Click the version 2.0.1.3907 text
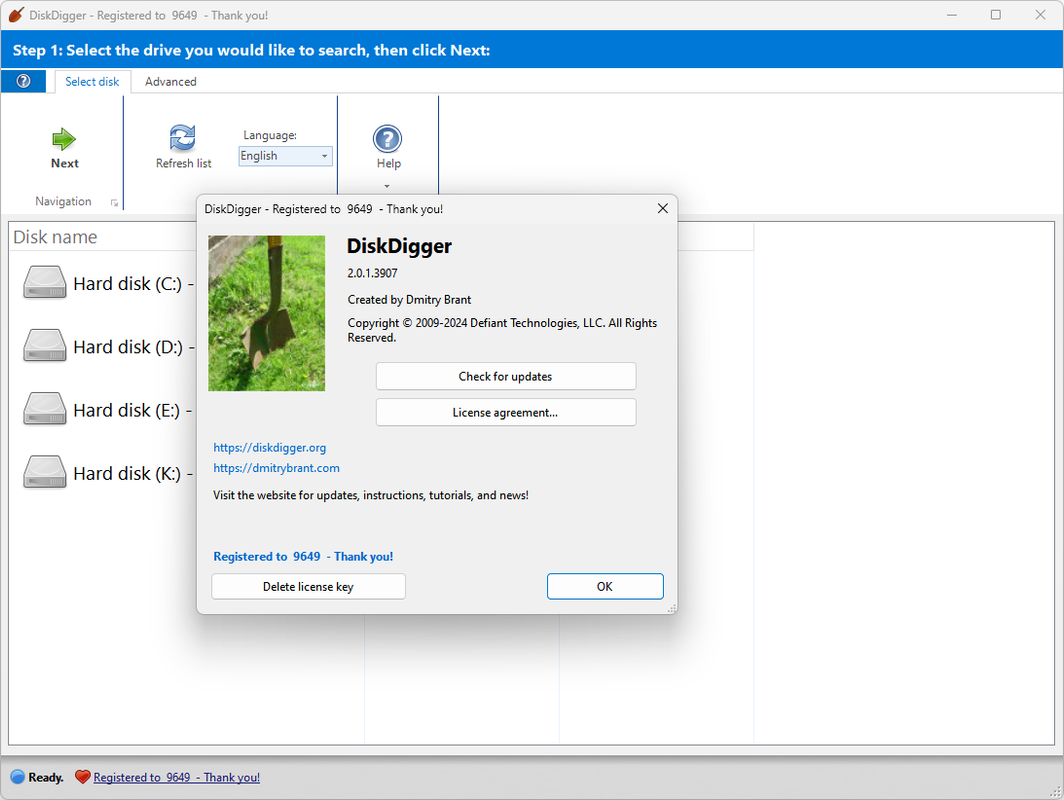The height and width of the screenshot is (800, 1064). click(373, 273)
